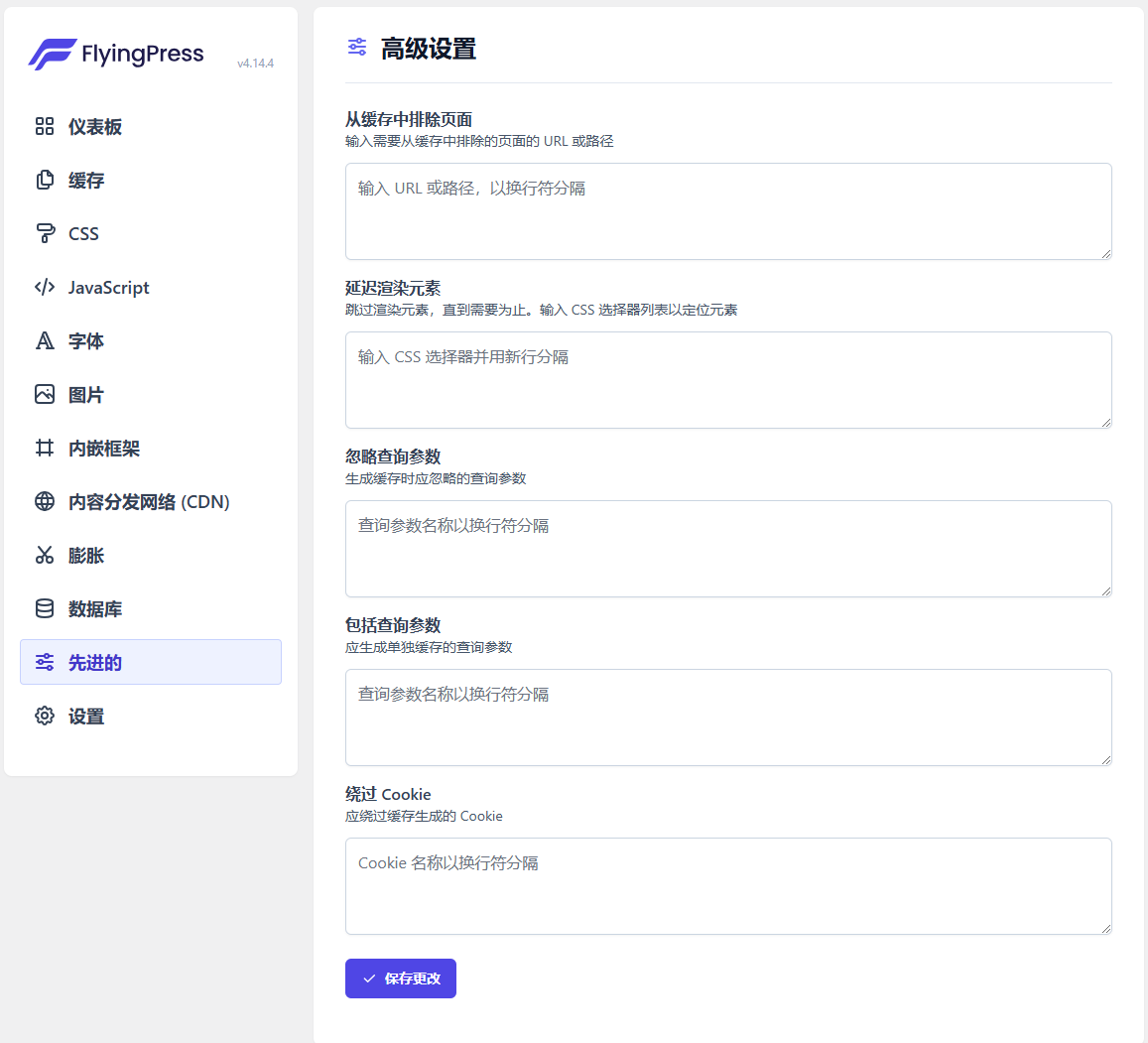1148x1043 pixels.
Task: Click the 先进的 sliders icon
Action: coord(44,662)
